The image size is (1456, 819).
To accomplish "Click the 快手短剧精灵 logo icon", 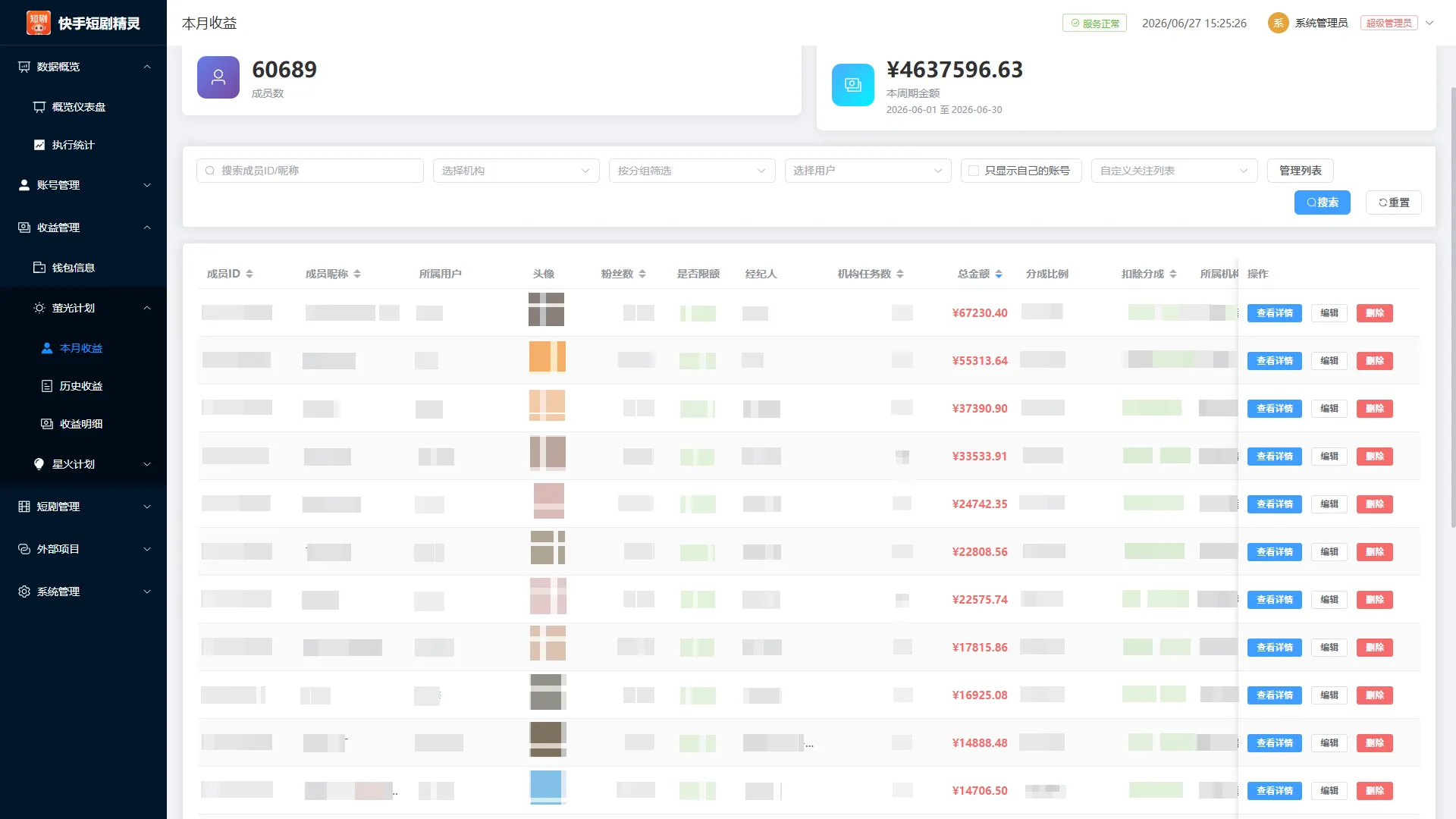I will tap(39, 23).
